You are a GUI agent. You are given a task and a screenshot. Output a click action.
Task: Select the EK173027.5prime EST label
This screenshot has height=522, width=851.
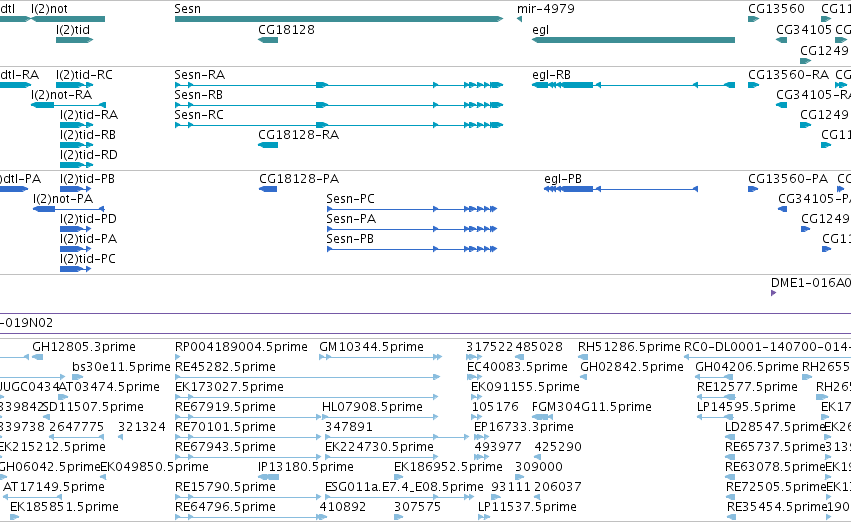pos(229,387)
